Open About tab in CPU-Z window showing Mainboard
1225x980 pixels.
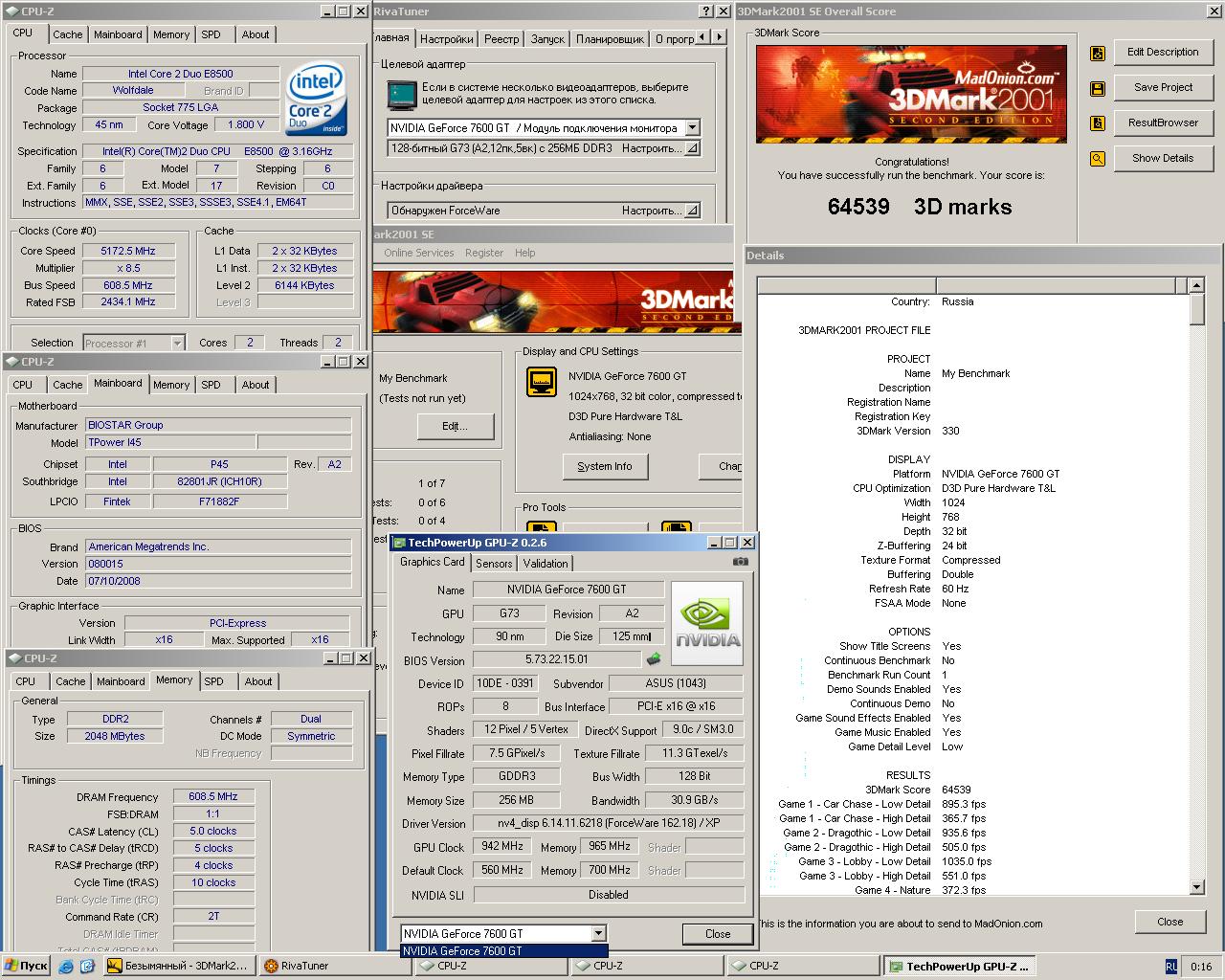pos(256,385)
